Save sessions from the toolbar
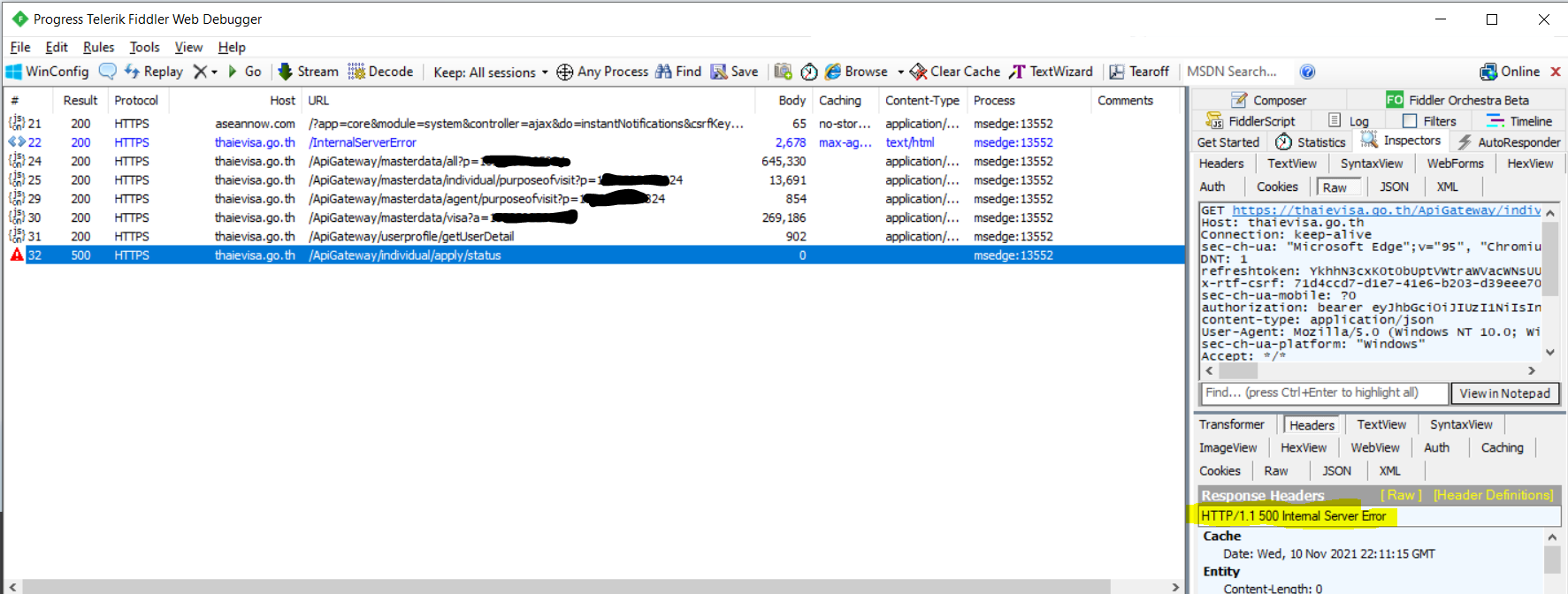This screenshot has height=594, width=1568. pos(734,72)
